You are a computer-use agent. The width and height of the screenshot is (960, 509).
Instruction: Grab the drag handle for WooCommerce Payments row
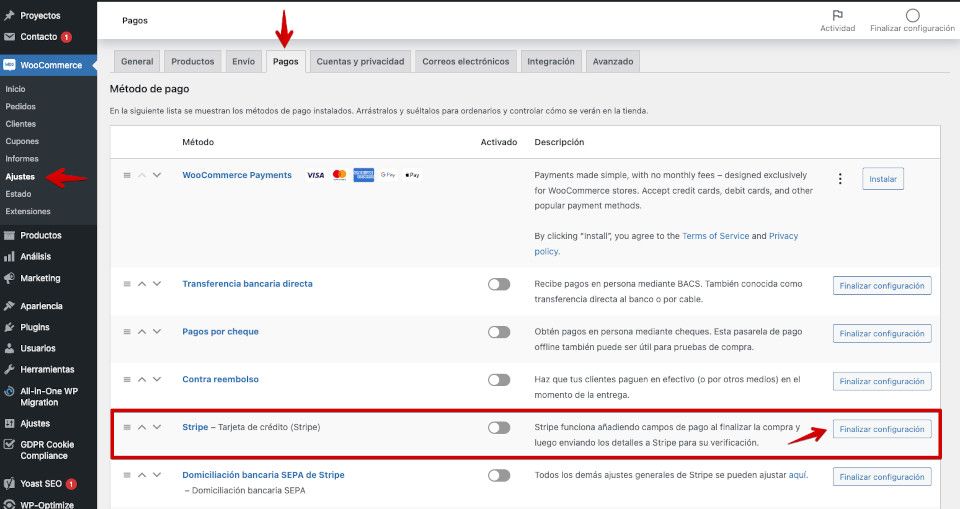click(x=127, y=175)
